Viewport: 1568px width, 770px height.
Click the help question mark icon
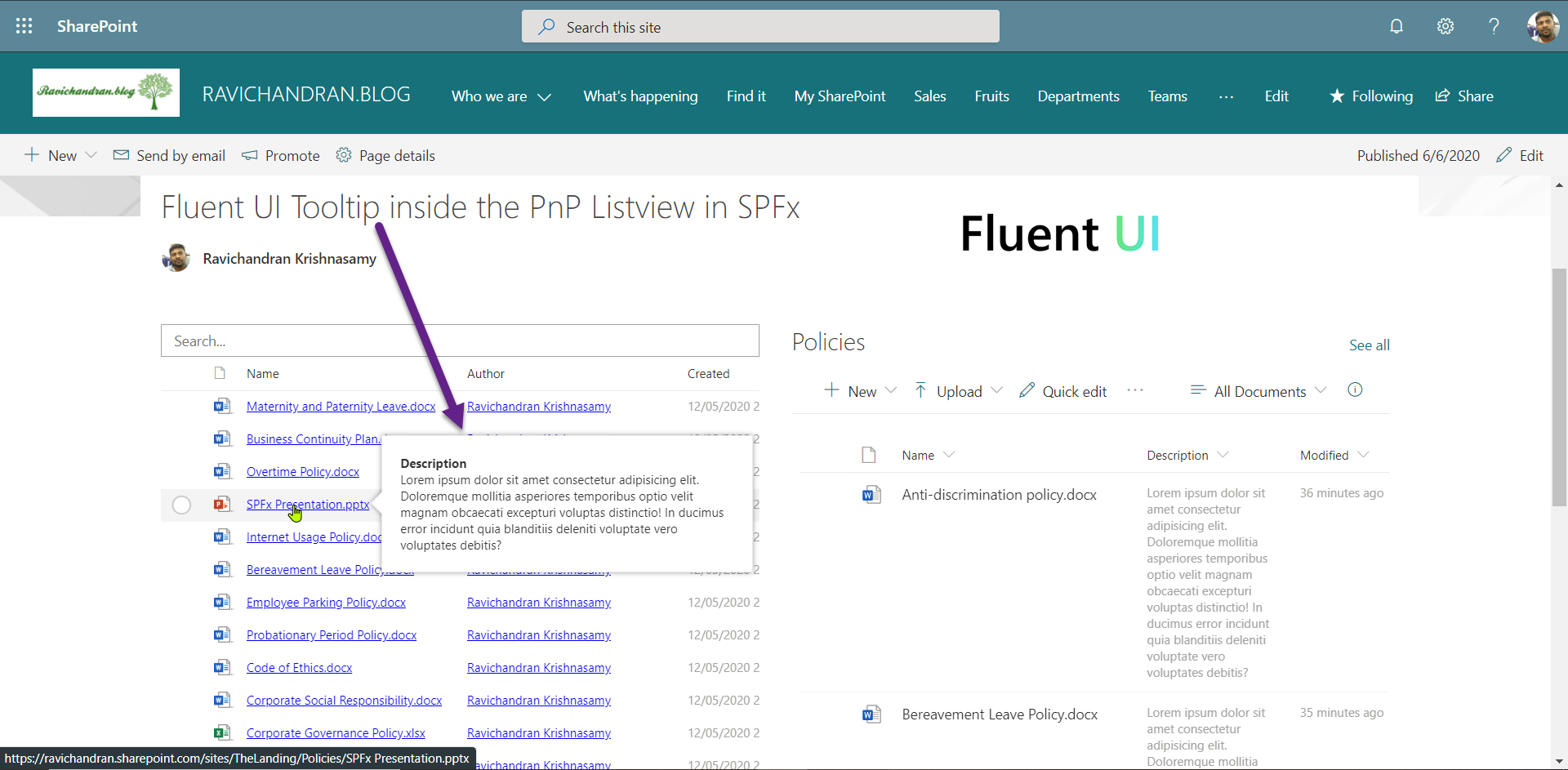[1494, 26]
